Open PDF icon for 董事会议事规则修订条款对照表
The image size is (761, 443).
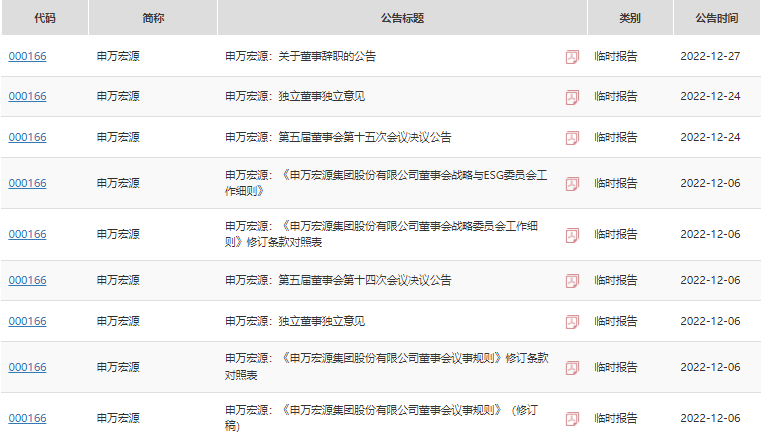[572, 368]
